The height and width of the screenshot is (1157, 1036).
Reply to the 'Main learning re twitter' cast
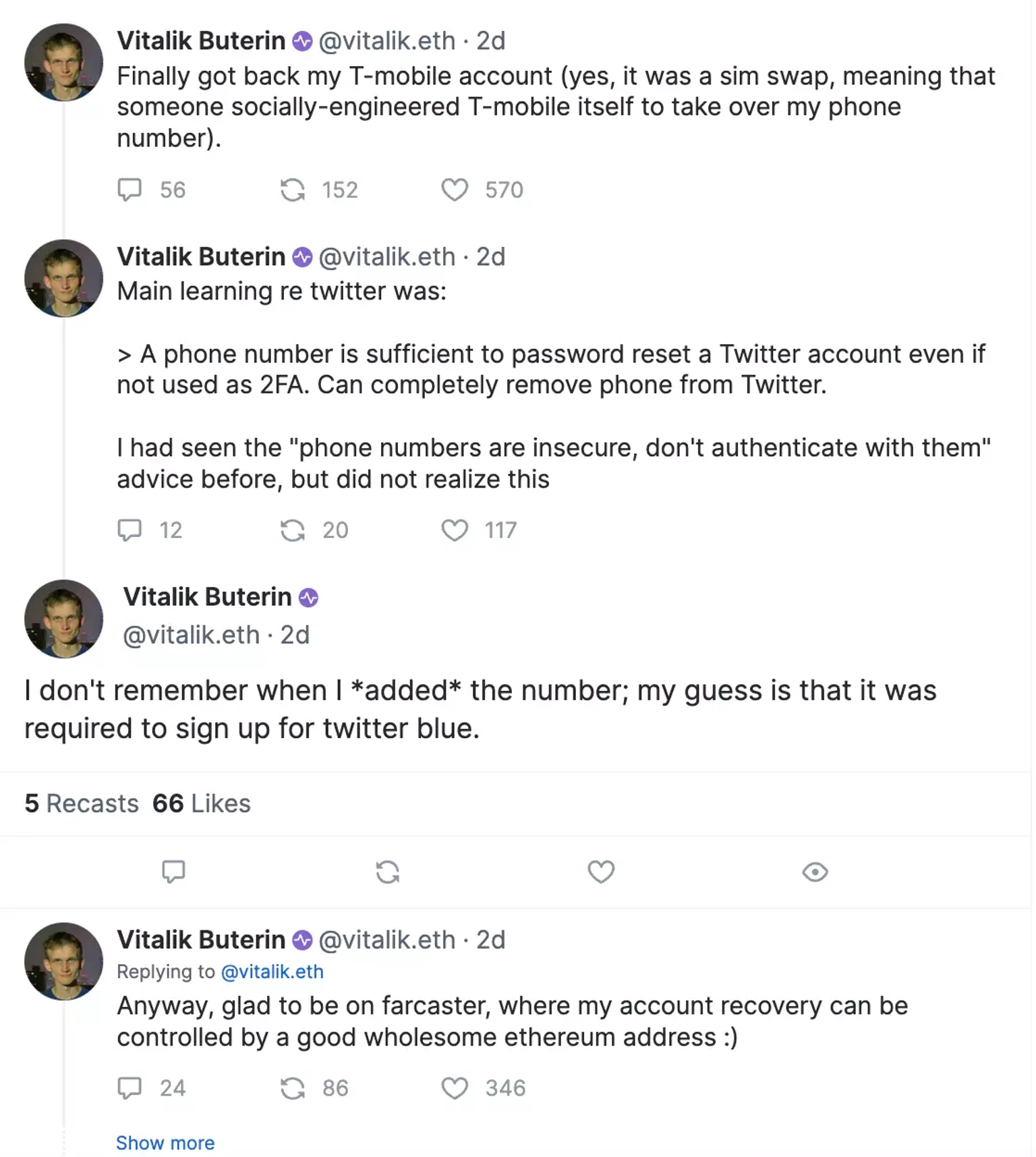click(x=129, y=530)
